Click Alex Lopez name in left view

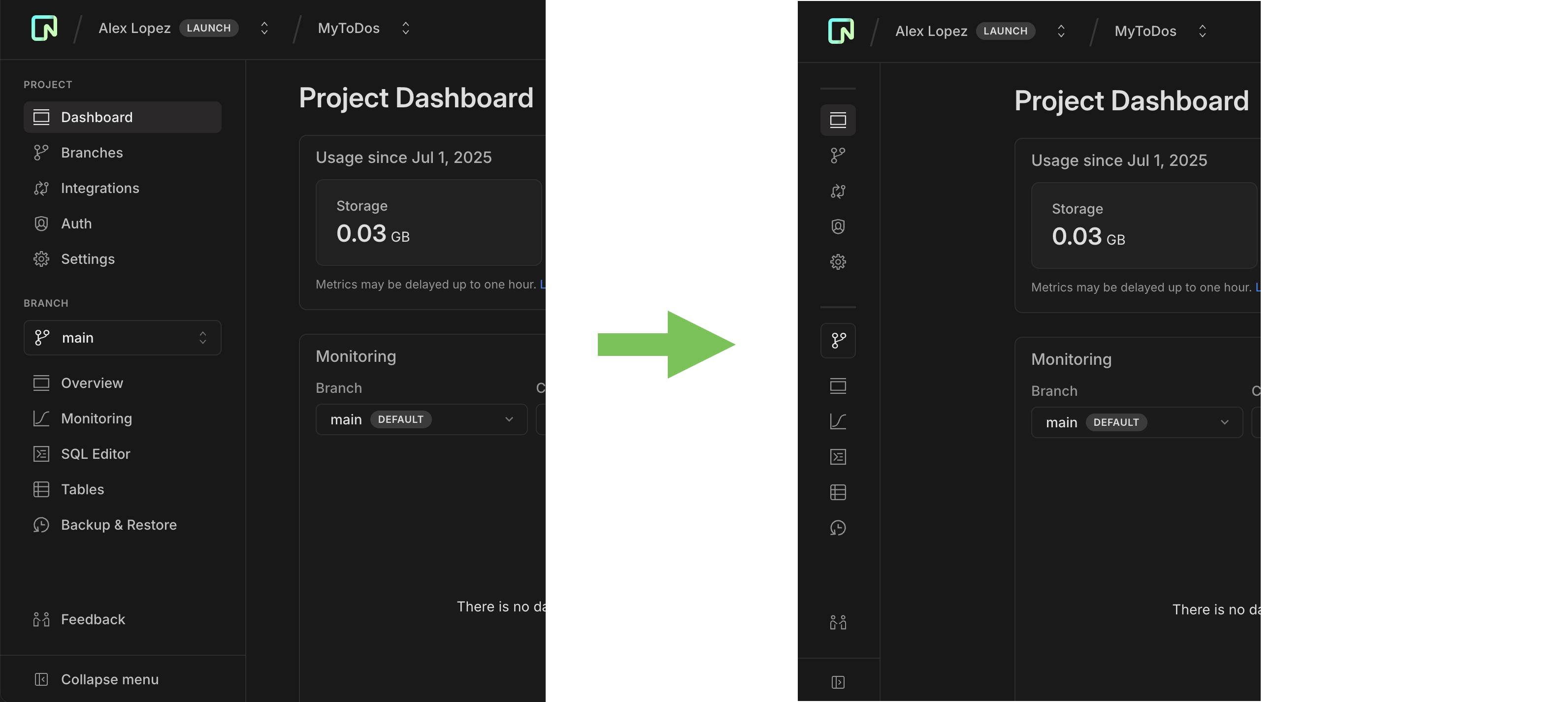click(134, 28)
